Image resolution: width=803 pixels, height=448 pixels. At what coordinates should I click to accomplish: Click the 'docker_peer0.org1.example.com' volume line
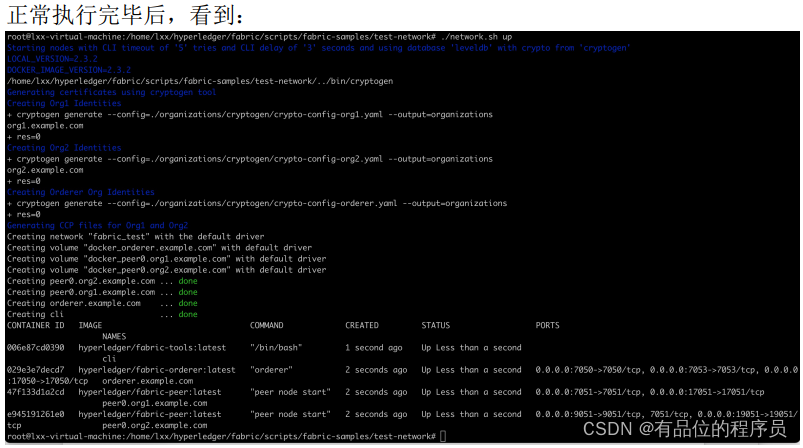[166, 259]
